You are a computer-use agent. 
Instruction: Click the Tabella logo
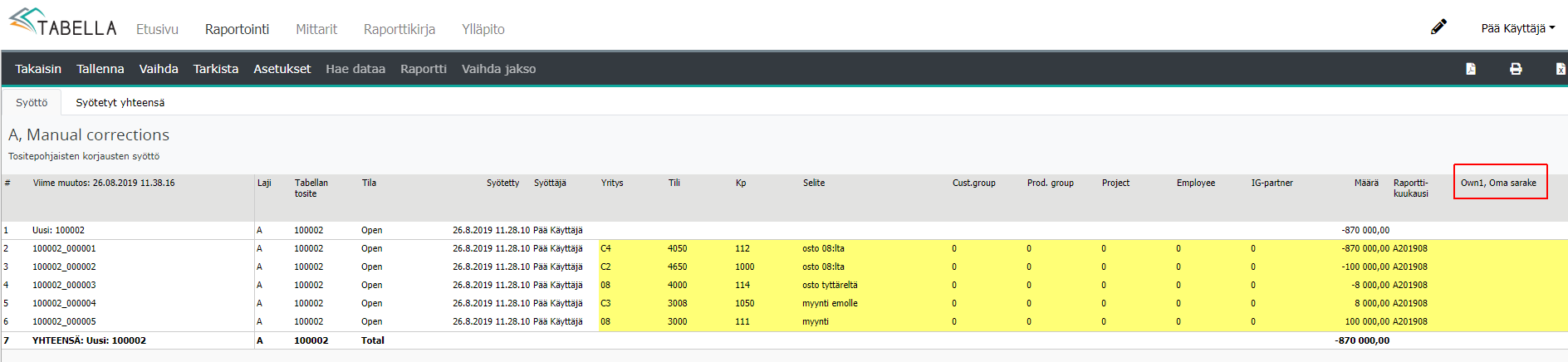[62, 23]
